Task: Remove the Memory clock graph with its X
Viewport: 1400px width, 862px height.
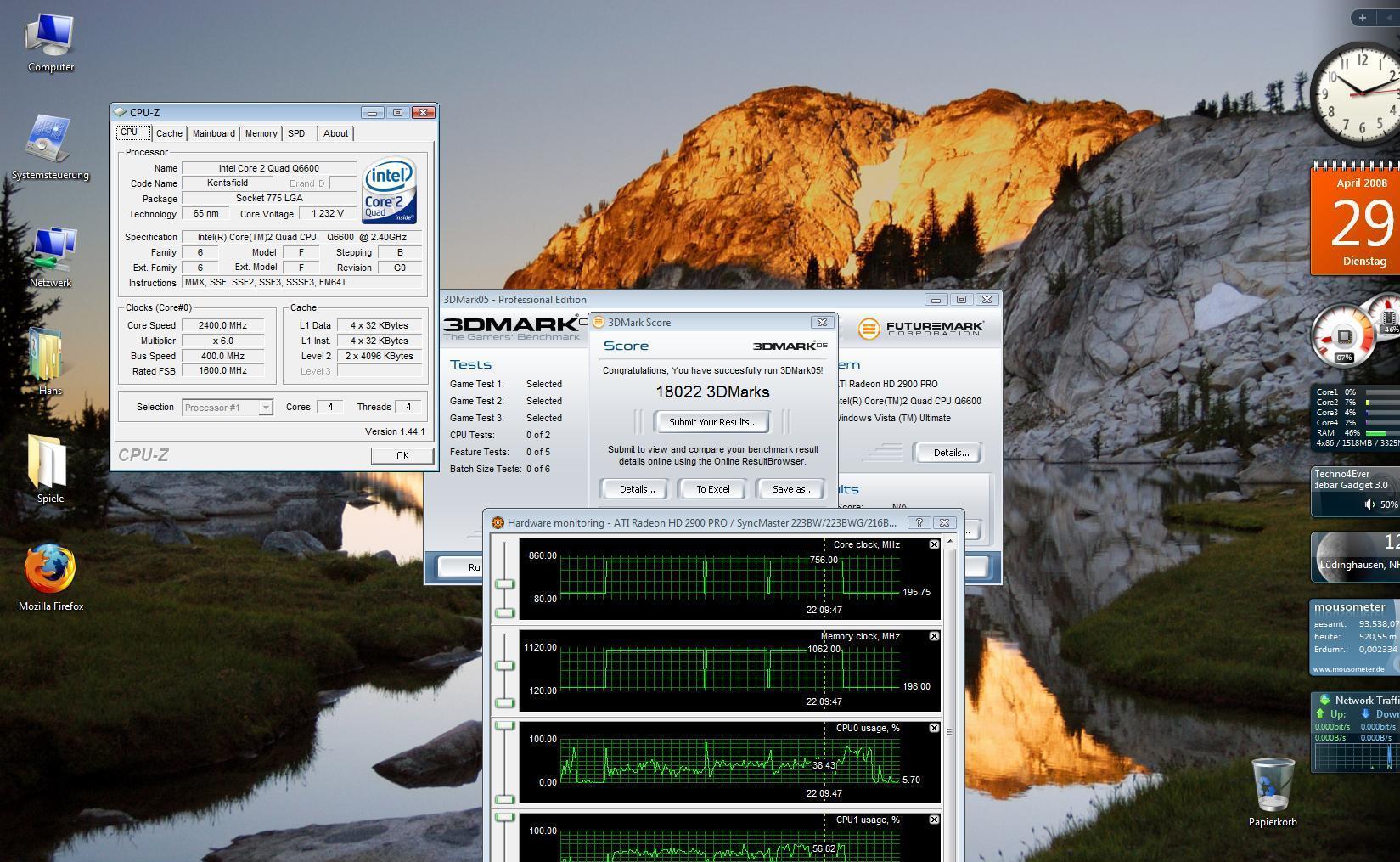Action: [x=934, y=636]
